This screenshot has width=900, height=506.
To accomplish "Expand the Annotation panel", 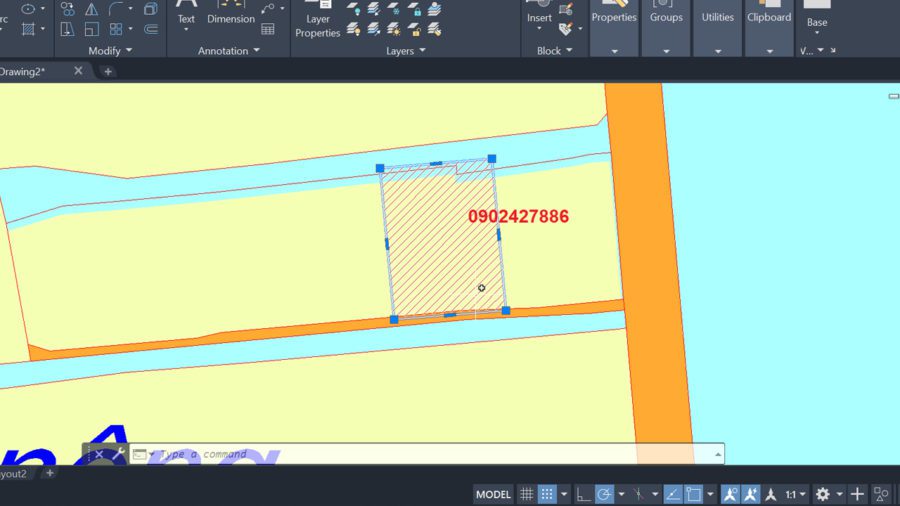I will point(228,50).
